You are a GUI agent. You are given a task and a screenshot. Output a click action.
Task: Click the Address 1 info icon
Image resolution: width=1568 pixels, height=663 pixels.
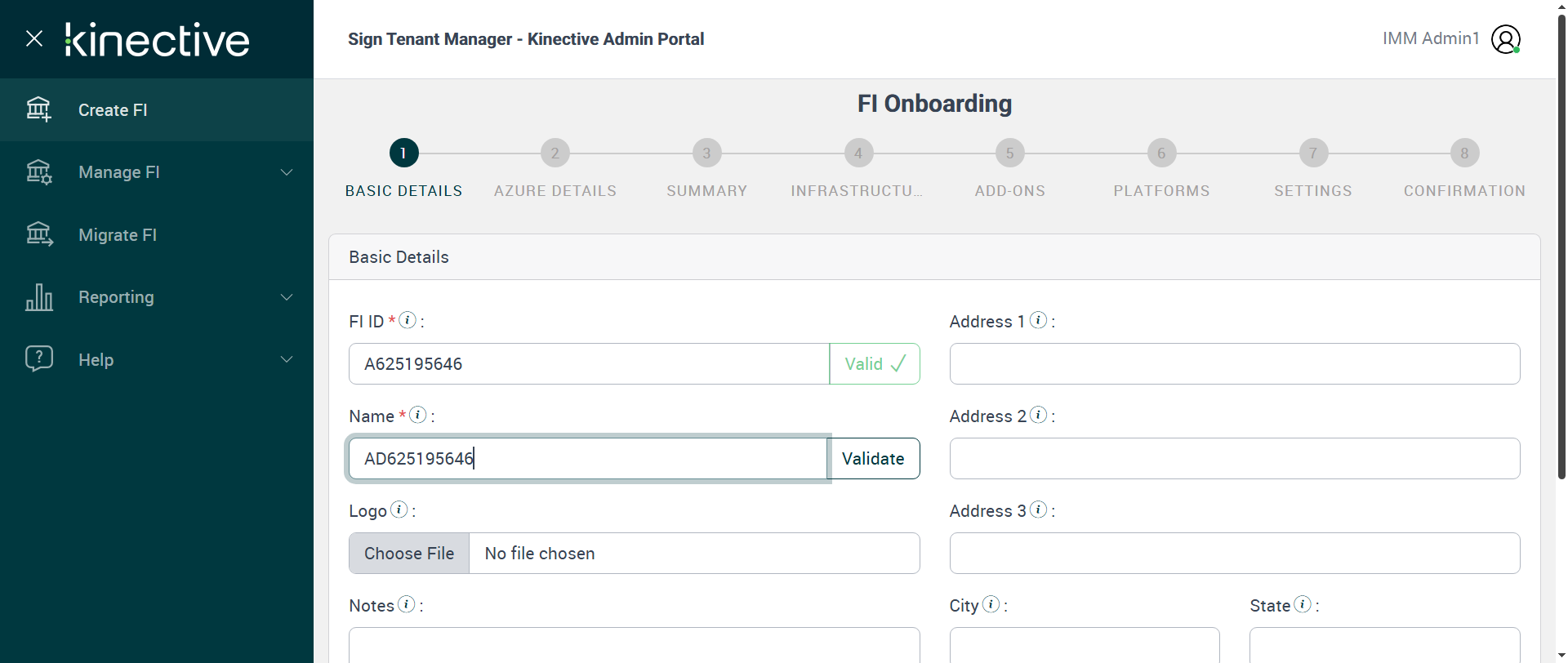pos(1038,320)
